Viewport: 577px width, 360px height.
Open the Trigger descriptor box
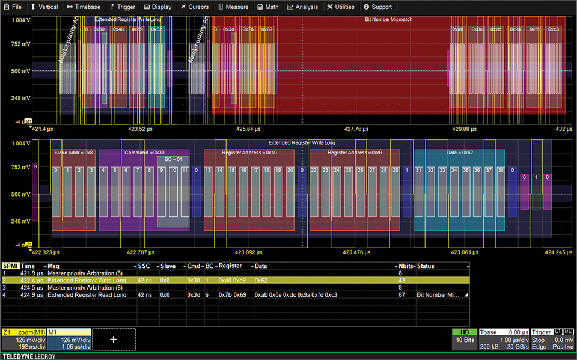552,339
